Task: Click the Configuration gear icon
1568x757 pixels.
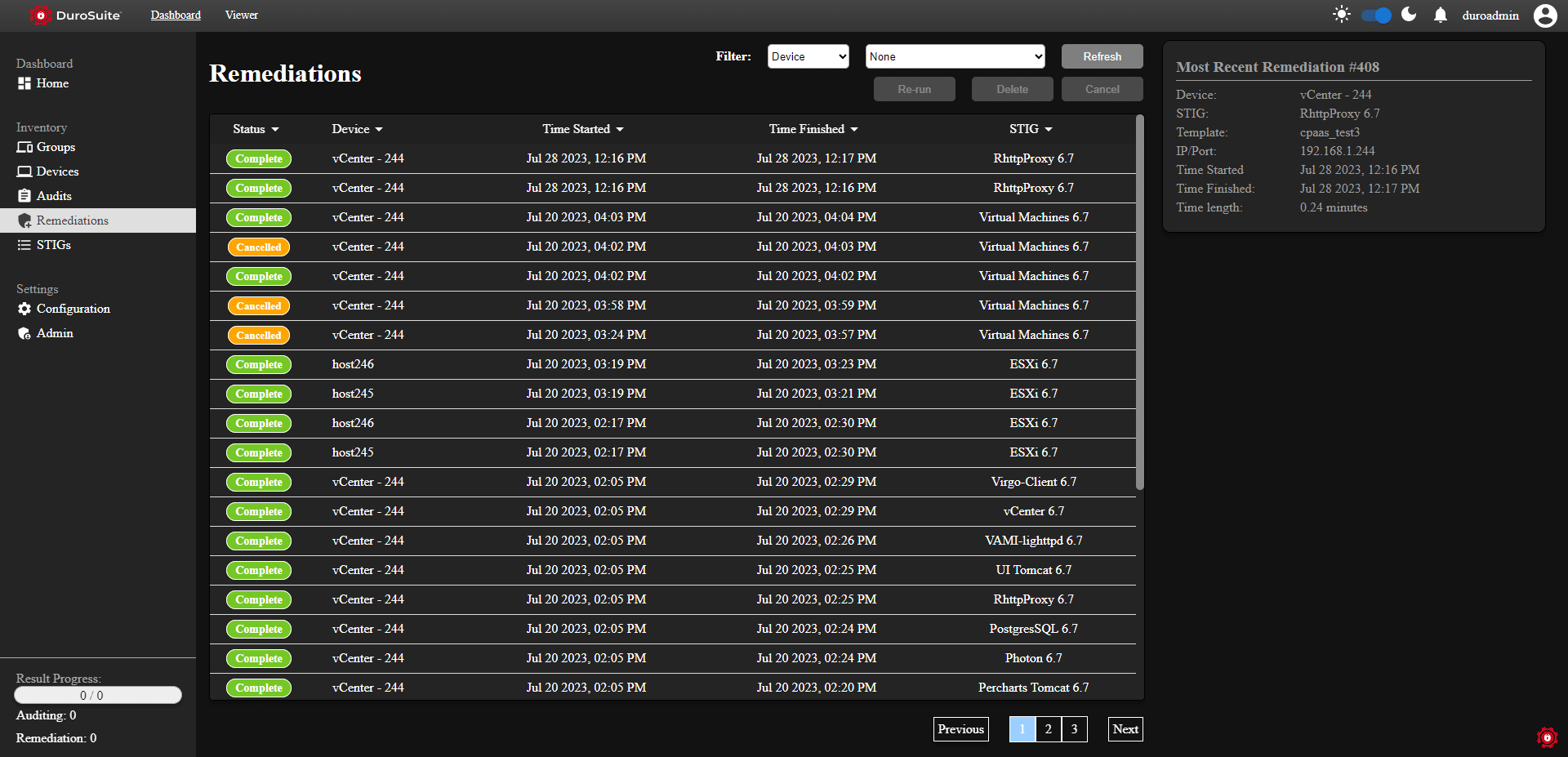Action: coord(24,309)
